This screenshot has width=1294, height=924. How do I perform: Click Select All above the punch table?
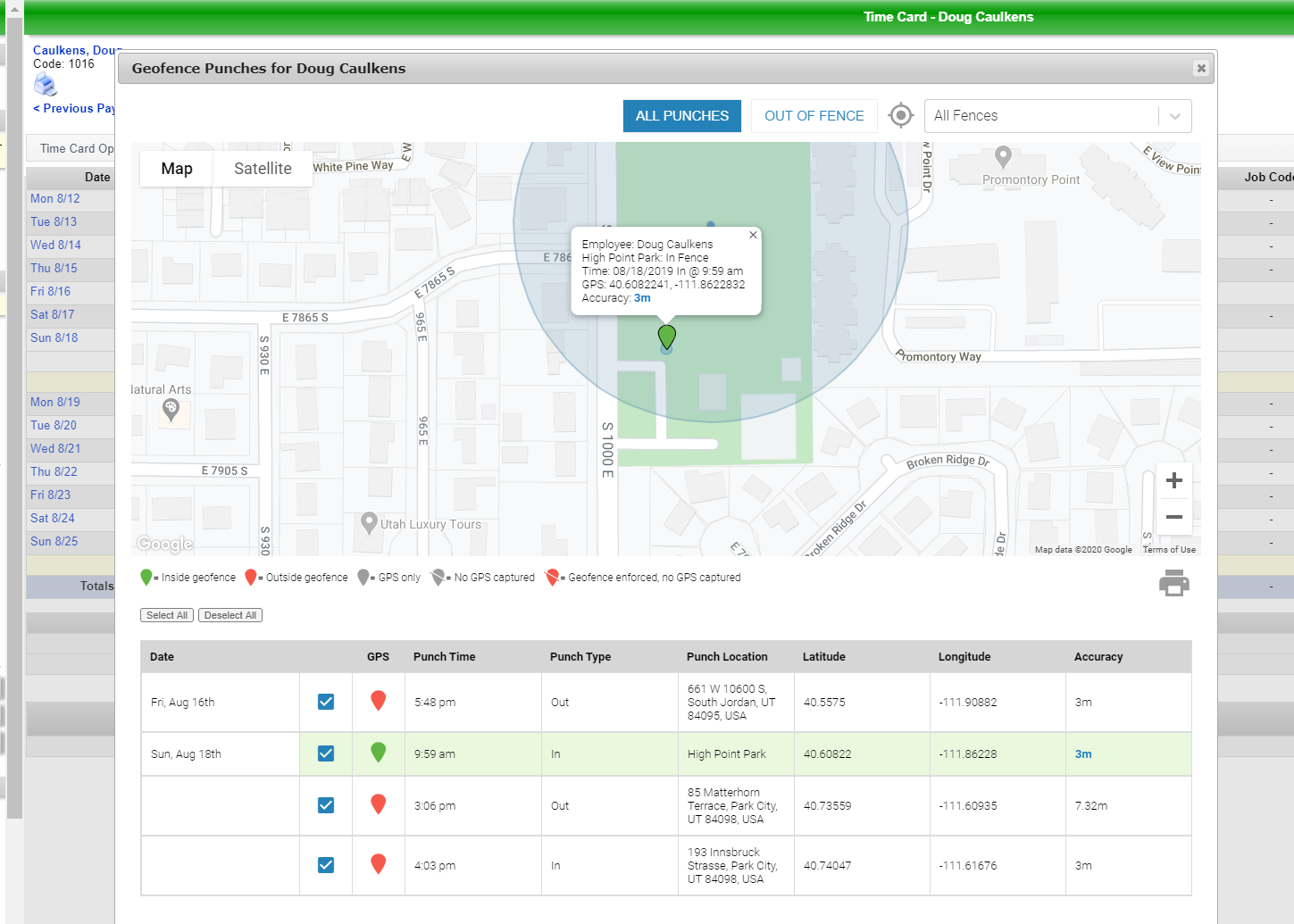166,614
